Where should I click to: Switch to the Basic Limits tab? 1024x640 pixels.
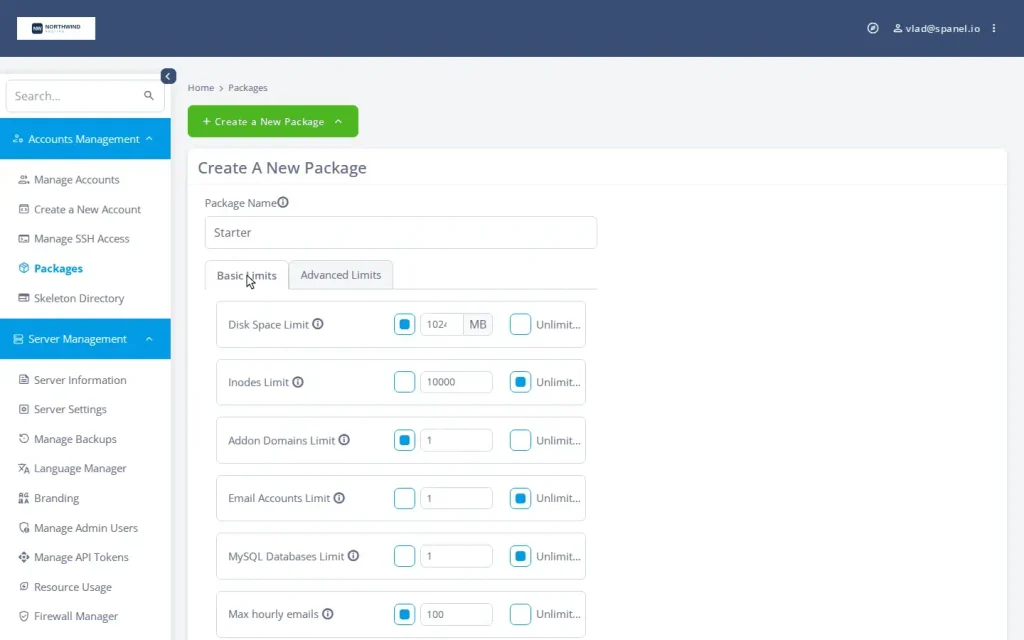coord(247,275)
